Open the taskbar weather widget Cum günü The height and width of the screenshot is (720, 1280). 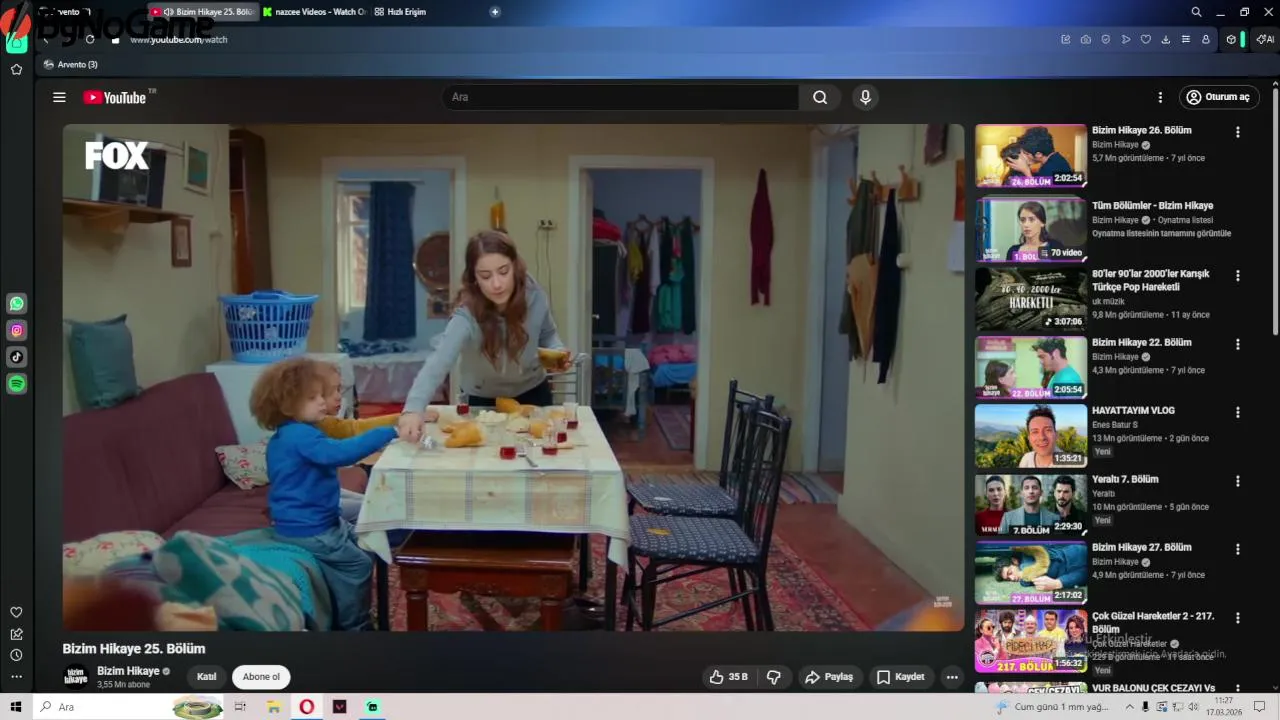pos(1051,707)
